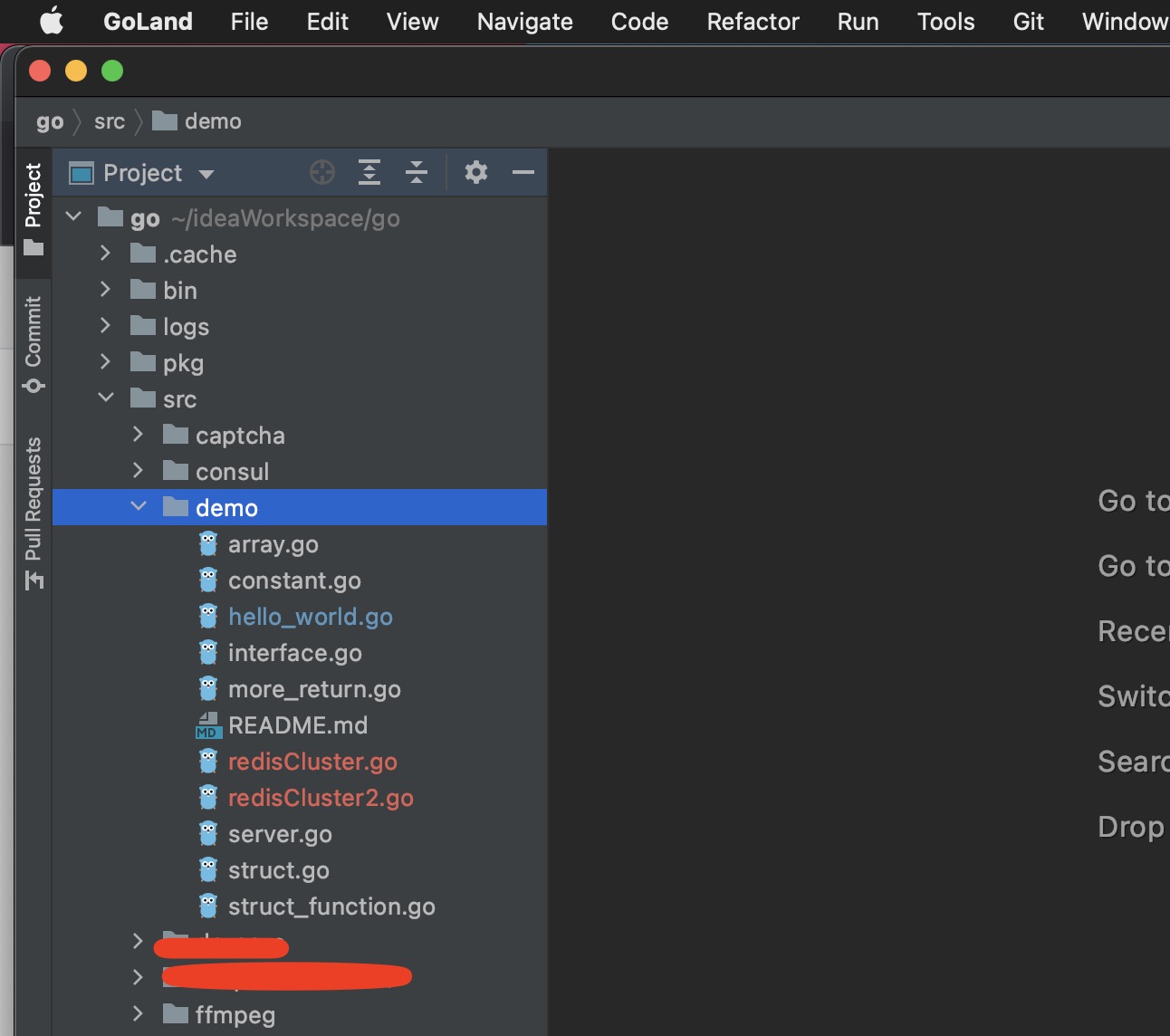Select the logs folder icon

(143, 325)
